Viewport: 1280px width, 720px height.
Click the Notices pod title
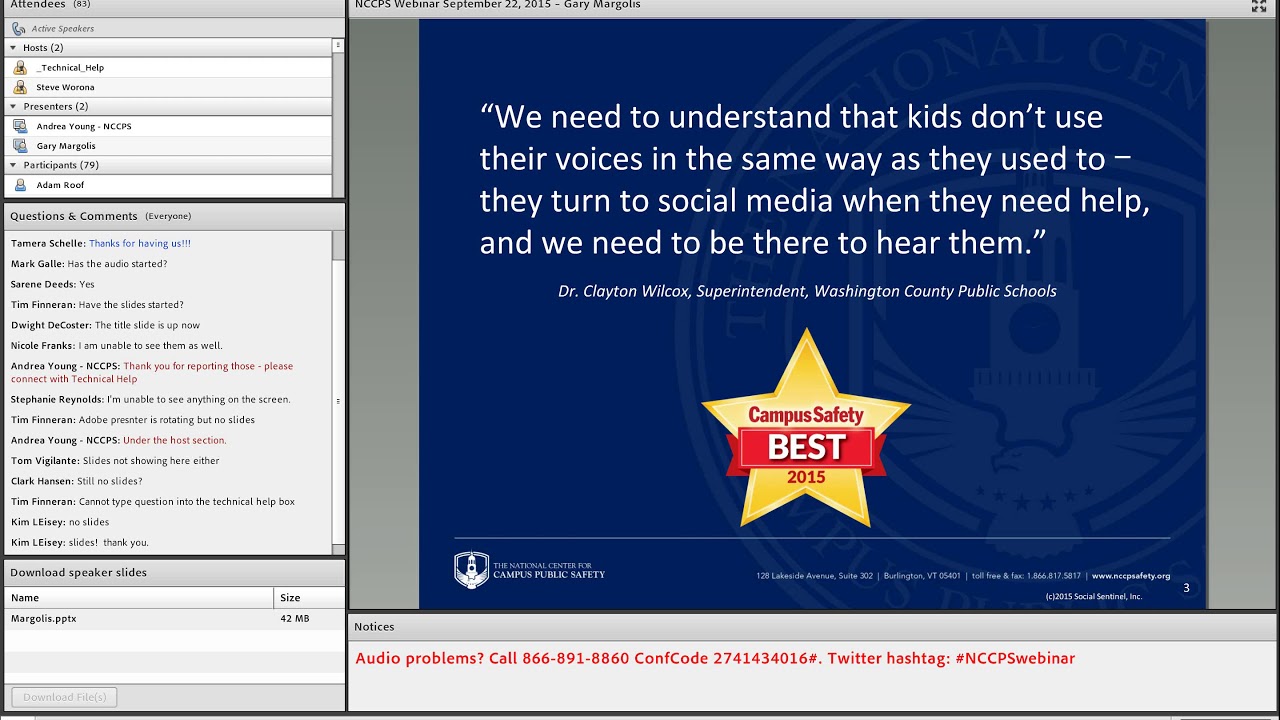pyautogui.click(x=374, y=627)
